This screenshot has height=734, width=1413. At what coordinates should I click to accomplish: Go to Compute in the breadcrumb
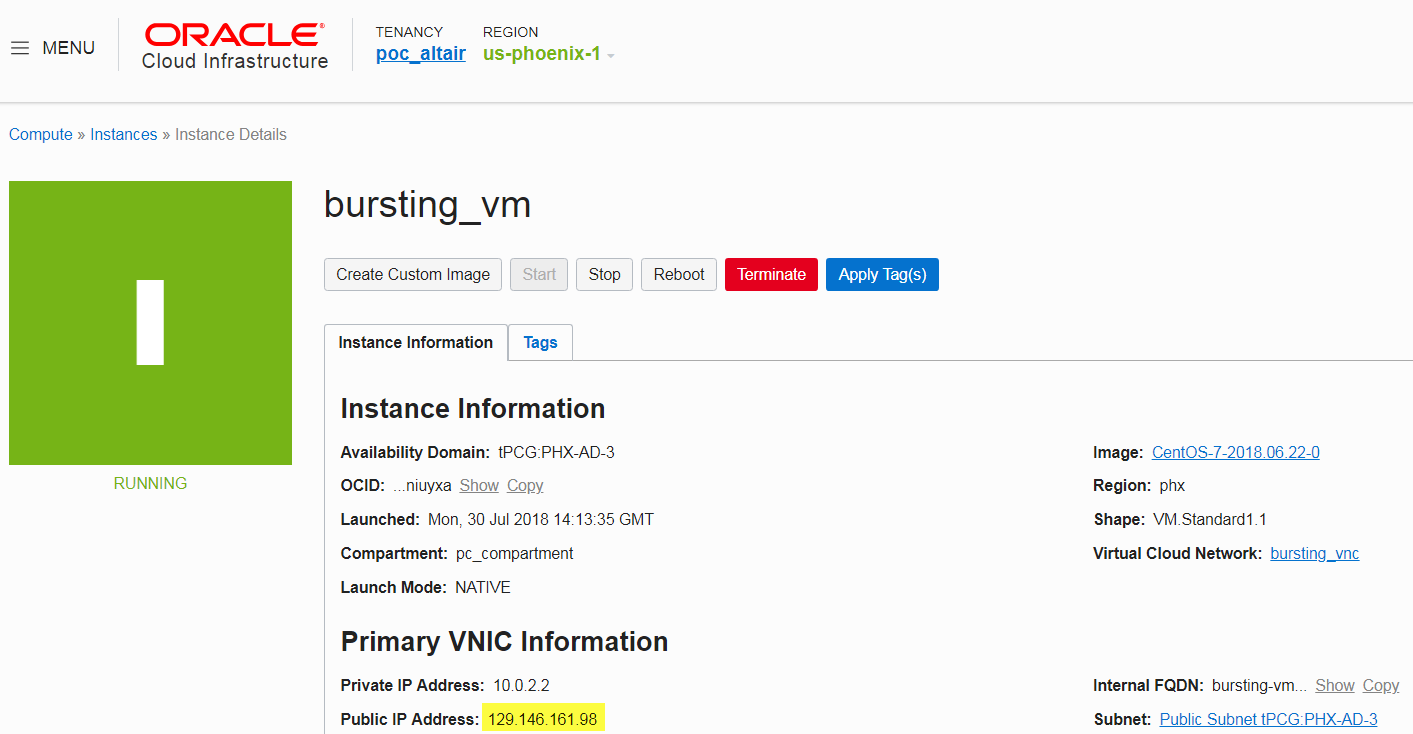[41, 134]
